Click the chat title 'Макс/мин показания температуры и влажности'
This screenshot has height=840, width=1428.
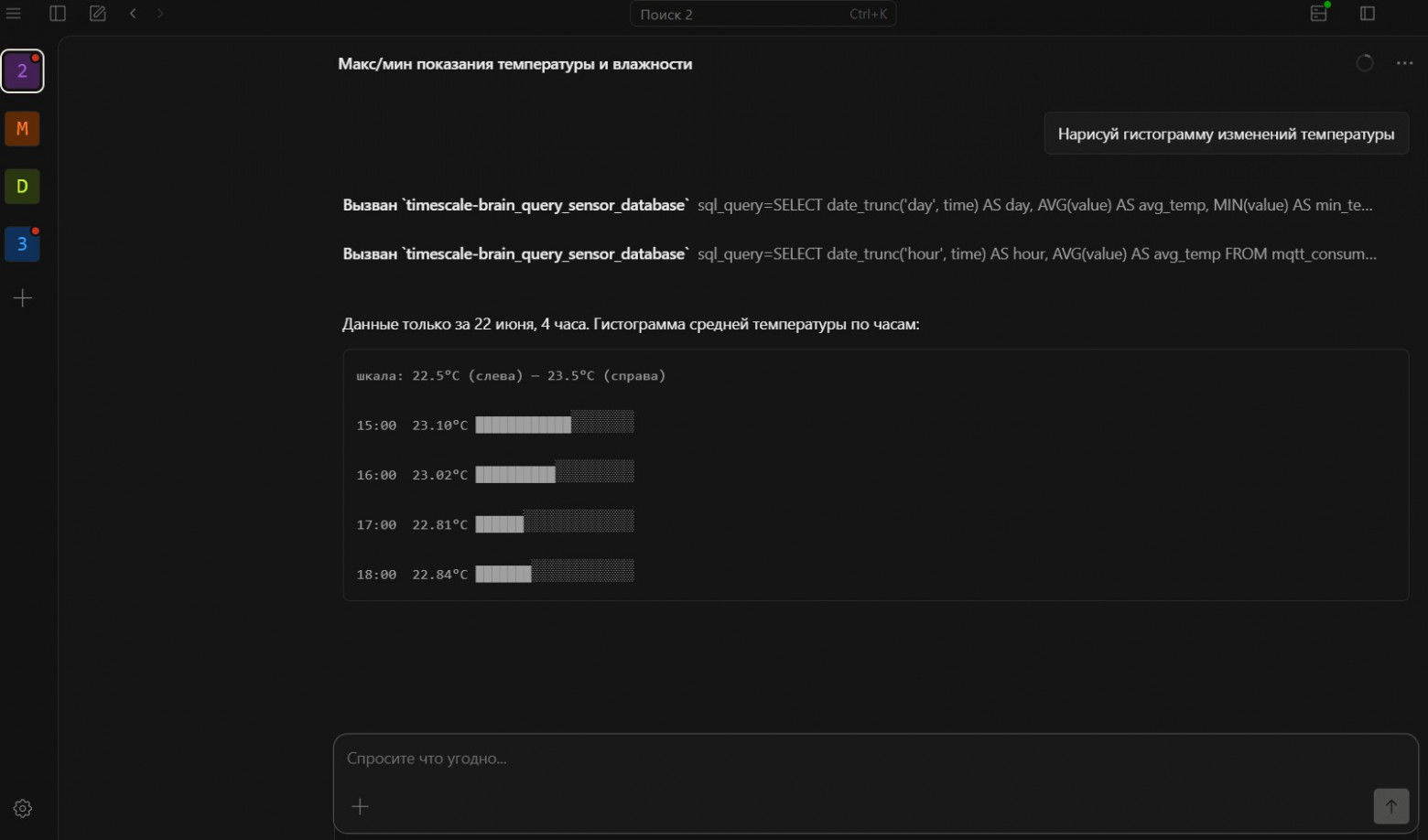(x=515, y=64)
